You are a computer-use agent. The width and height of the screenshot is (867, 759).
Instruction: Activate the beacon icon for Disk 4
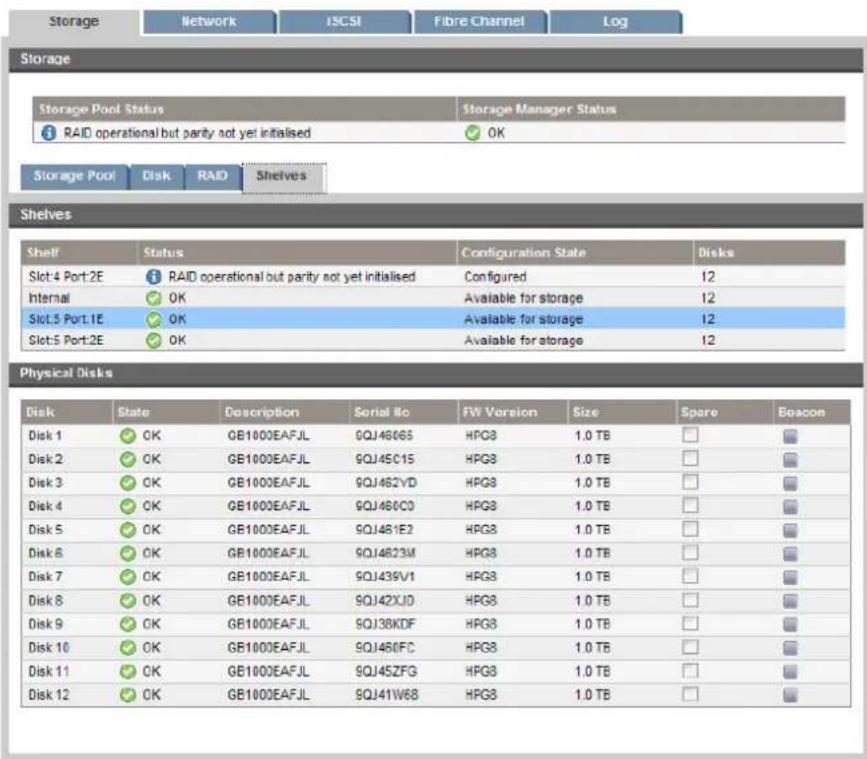pyautogui.click(x=790, y=507)
